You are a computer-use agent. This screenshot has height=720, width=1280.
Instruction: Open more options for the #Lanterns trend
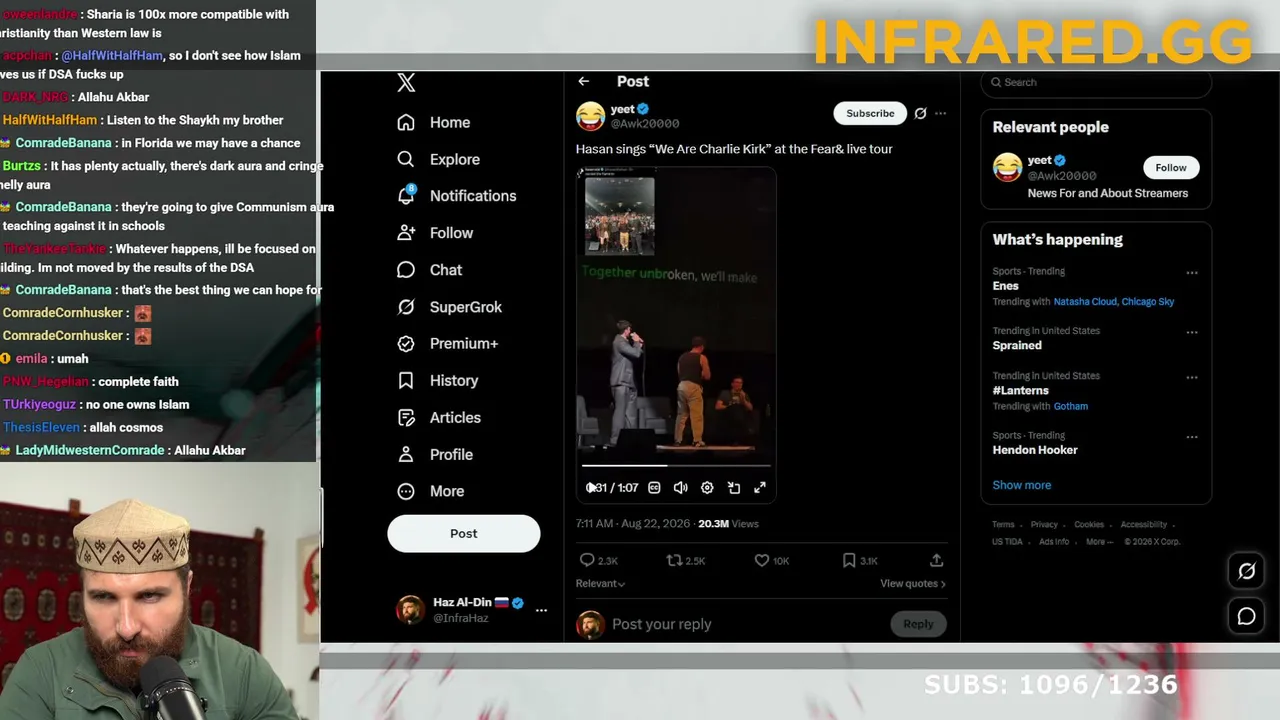tap(1192, 377)
